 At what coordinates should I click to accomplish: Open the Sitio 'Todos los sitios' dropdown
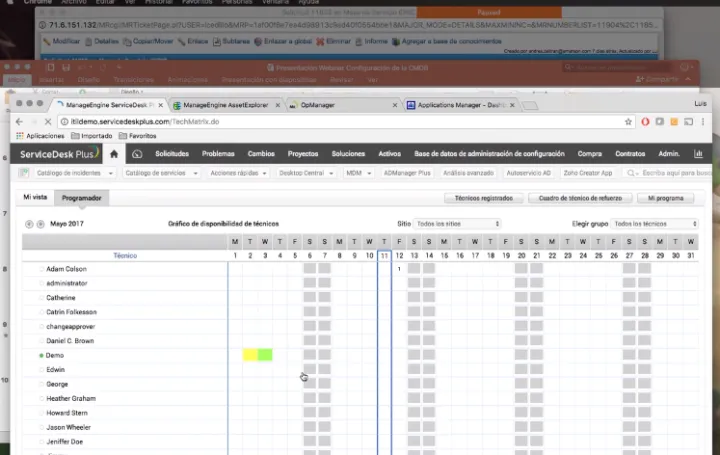click(457, 224)
